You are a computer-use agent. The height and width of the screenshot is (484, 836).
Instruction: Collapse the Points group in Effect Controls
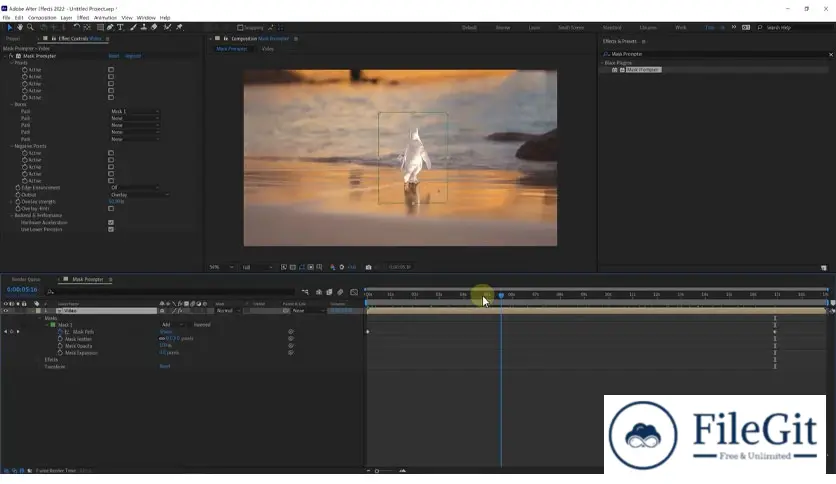click(x=12, y=63)
